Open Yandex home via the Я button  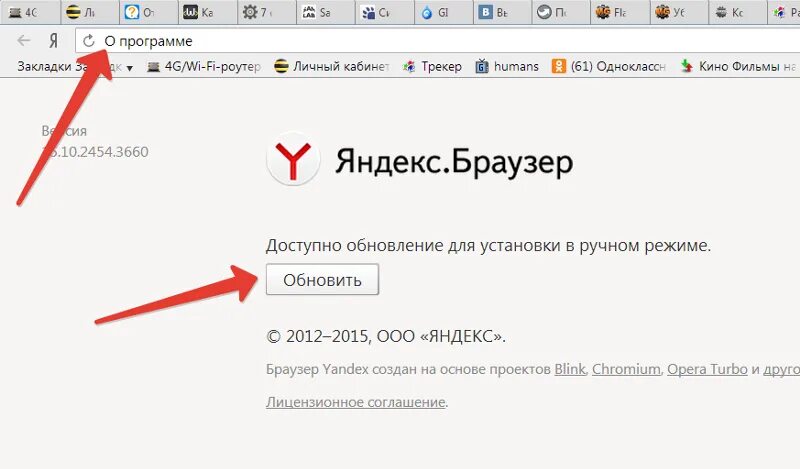coord(54,41)
